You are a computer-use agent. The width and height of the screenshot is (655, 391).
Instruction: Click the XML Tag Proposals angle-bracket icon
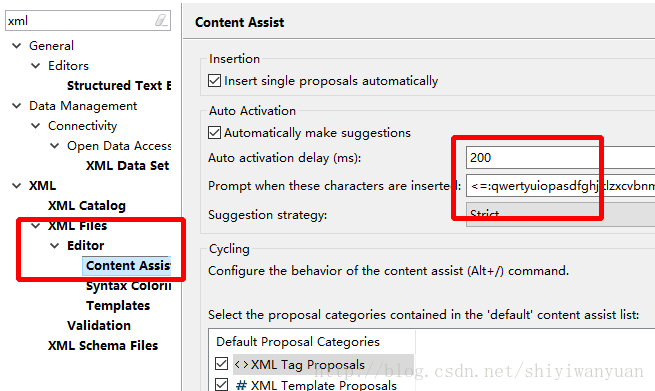click(241, 364)
